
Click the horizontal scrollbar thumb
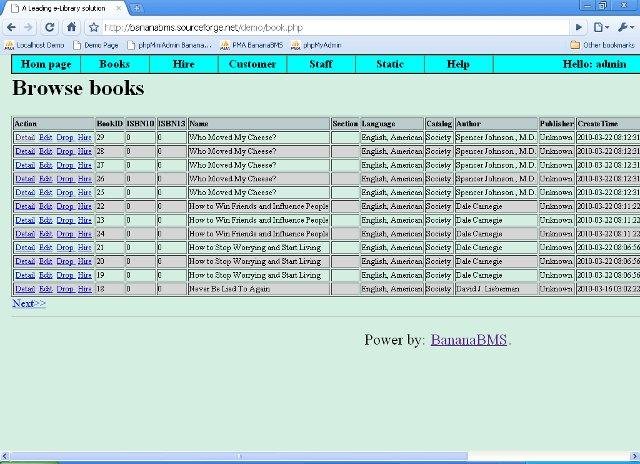(x=239, y=456)
